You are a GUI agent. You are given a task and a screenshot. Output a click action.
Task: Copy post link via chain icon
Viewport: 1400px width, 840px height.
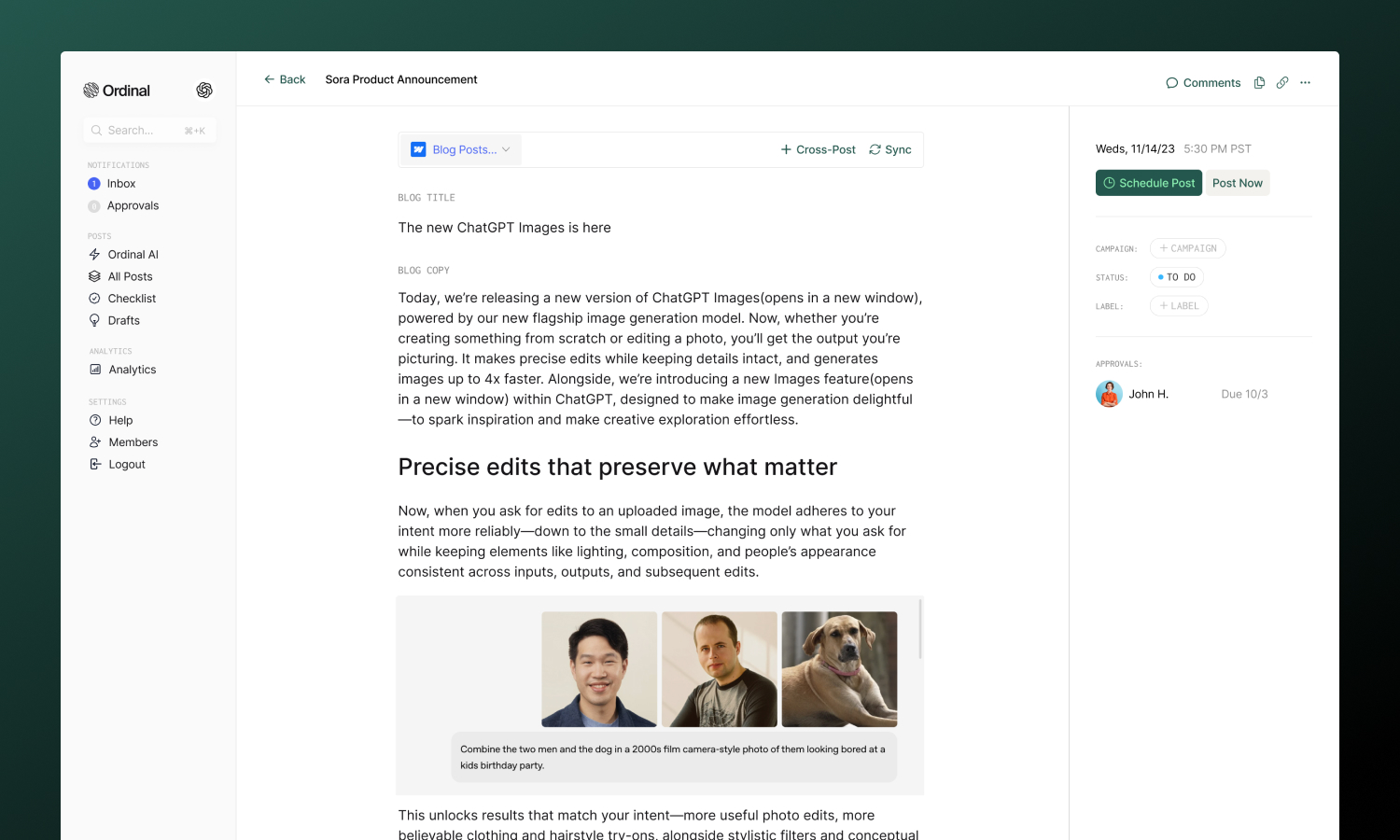point(1282,83)
